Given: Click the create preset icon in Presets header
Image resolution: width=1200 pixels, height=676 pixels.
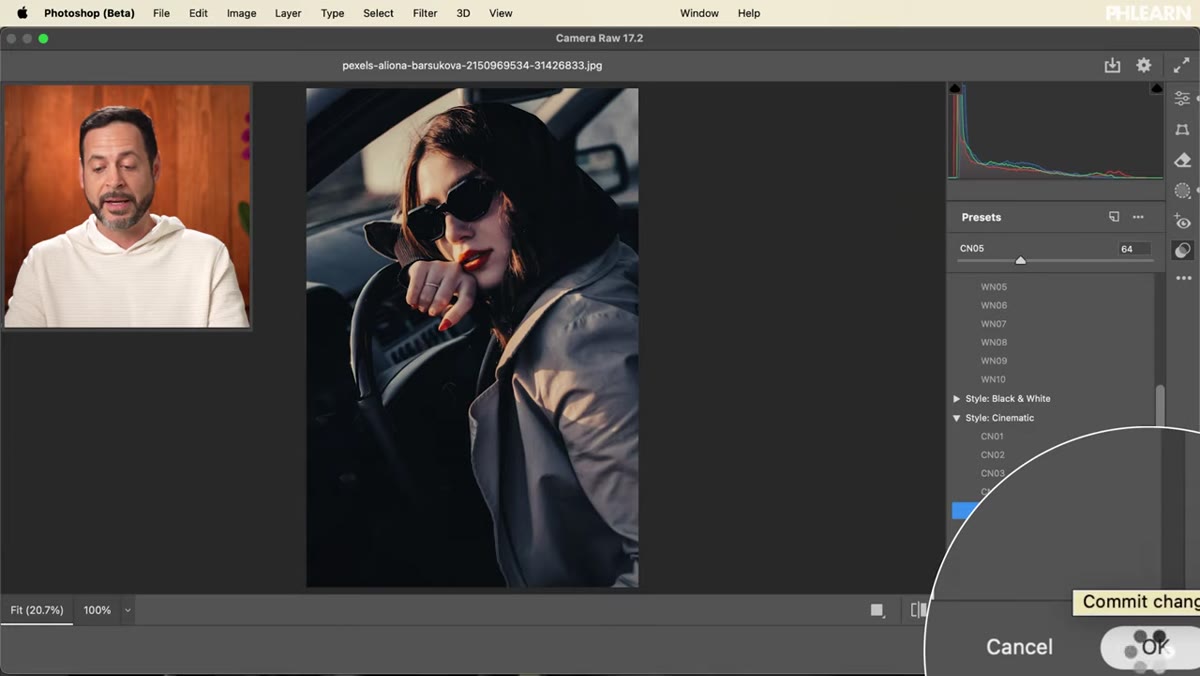Looking at the screenshot, I should click(x=1114, y=217).
